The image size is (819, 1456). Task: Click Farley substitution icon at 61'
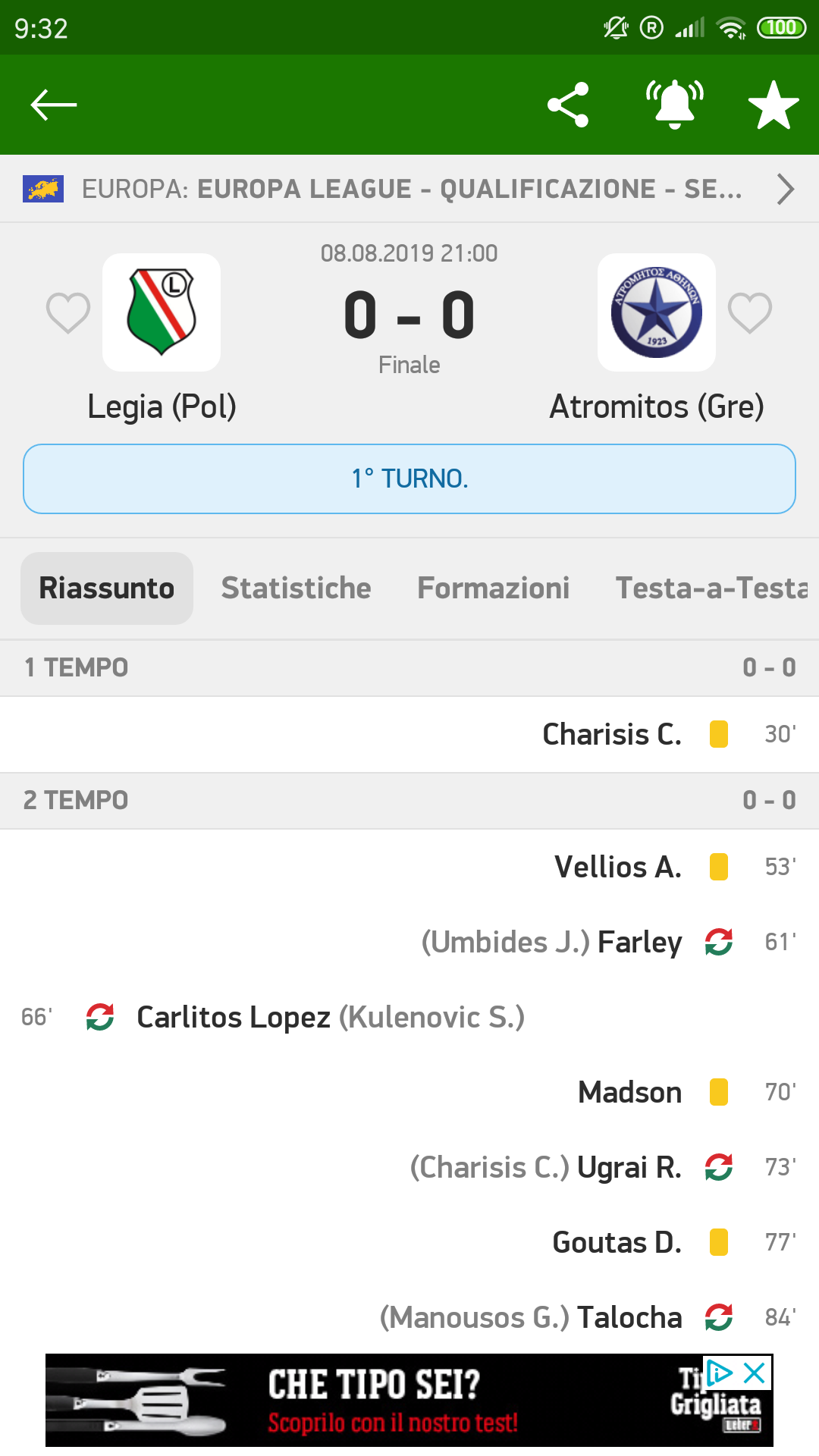(x=719, y=942)
